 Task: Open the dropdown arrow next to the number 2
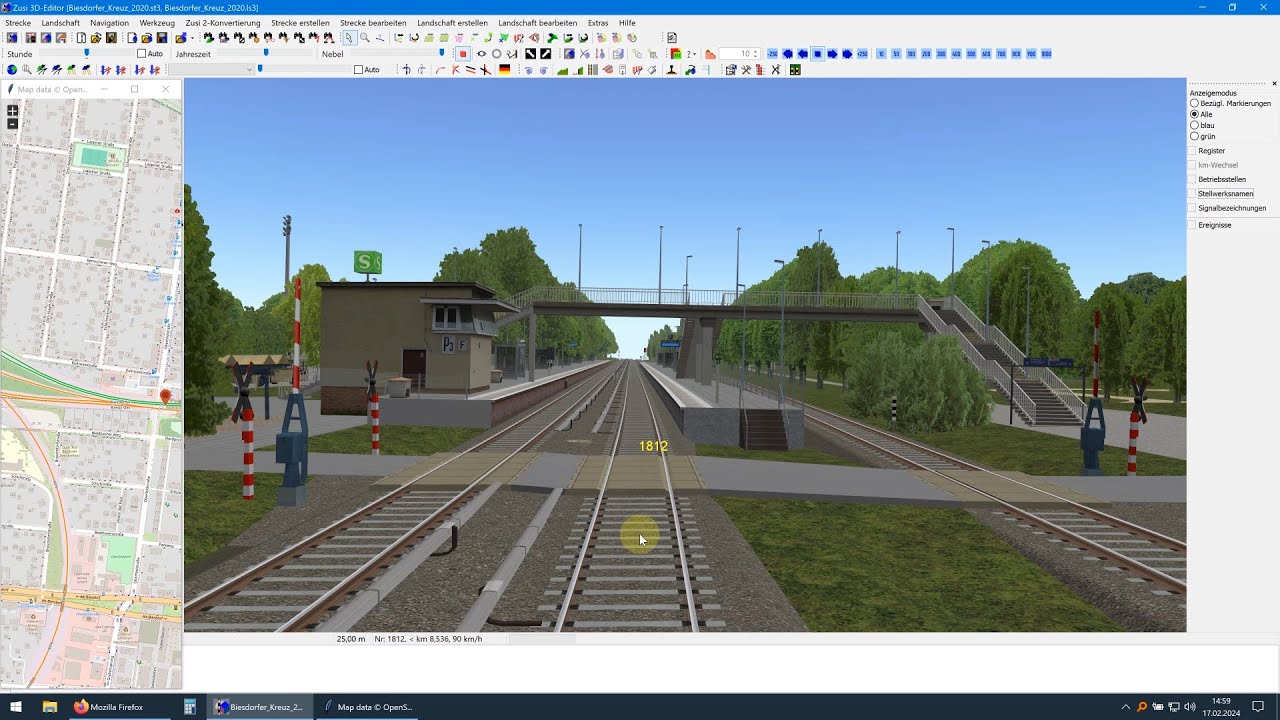click(695, 54)
